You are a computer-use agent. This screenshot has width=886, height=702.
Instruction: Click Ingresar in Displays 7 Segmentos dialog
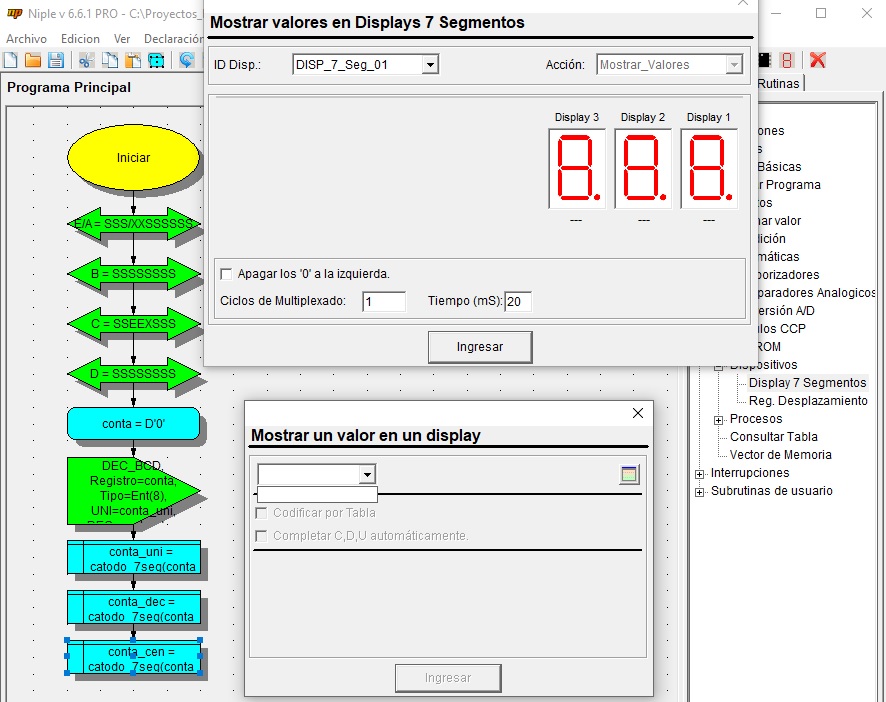pyautogui.click(x=480, y=347)
